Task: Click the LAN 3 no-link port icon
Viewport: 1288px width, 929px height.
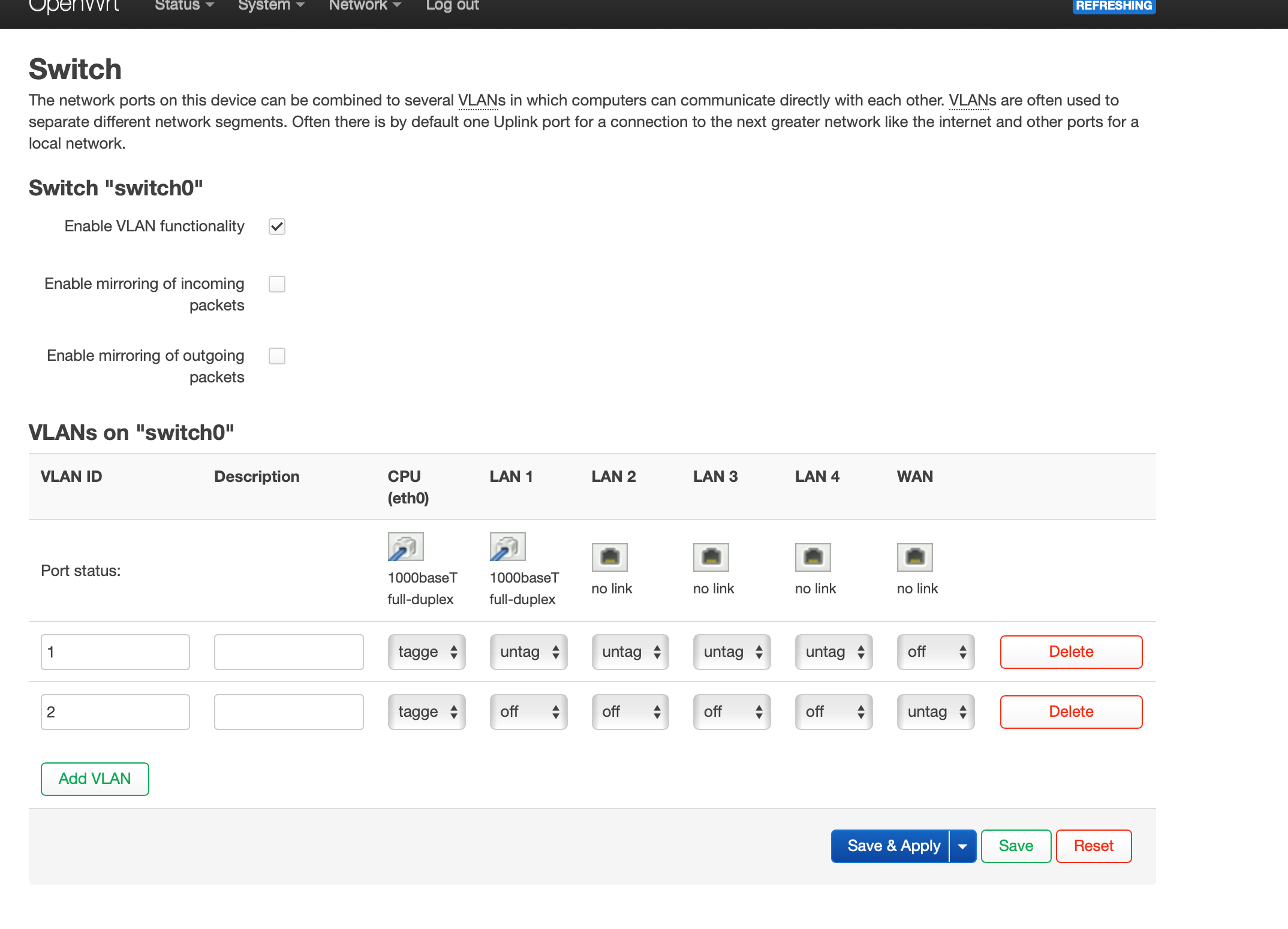Action: coord(711,557)
